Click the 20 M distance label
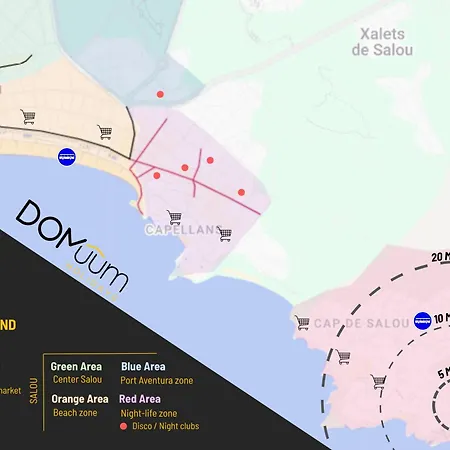 click(440, 257)
